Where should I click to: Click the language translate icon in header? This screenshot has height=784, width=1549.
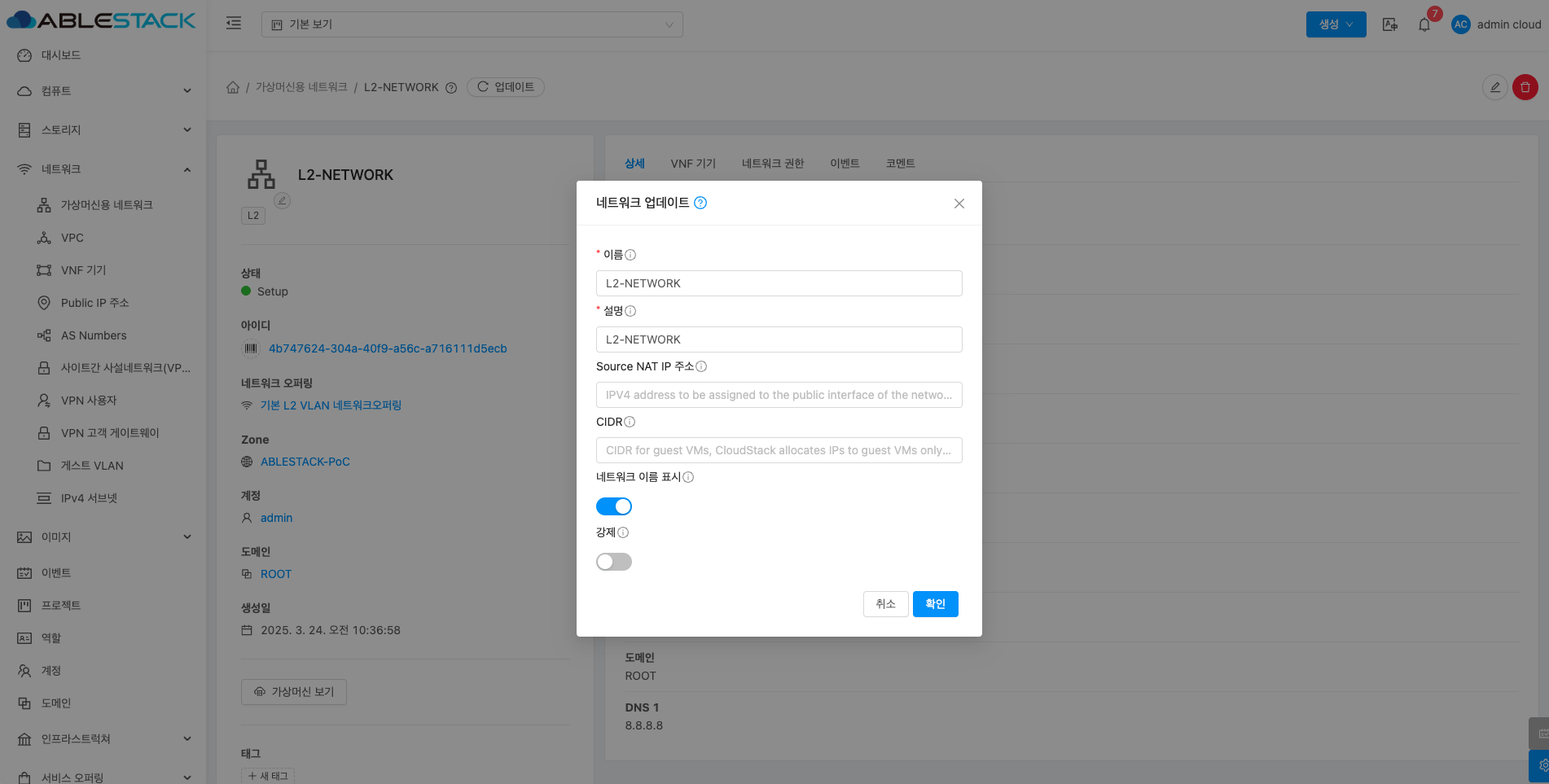click(1390, 24)
